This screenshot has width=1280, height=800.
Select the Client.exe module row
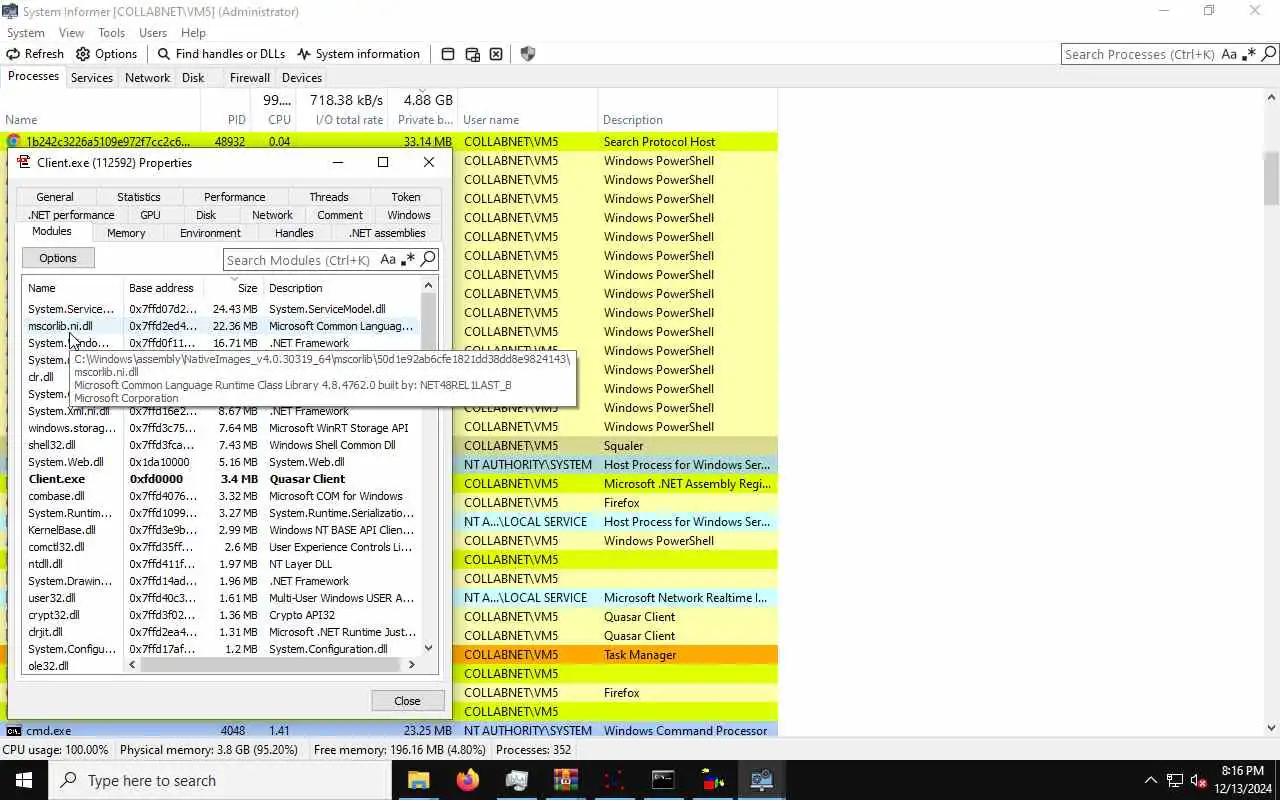point(221,479)
